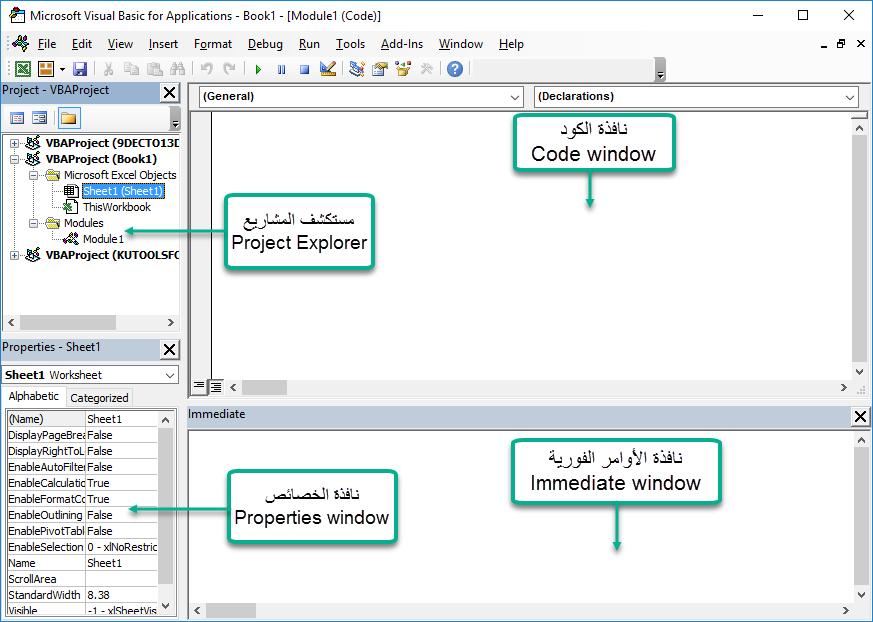Switch to Procedure View button
The width and height of the screenshot is (873, 622).
[x=199, y=386]
